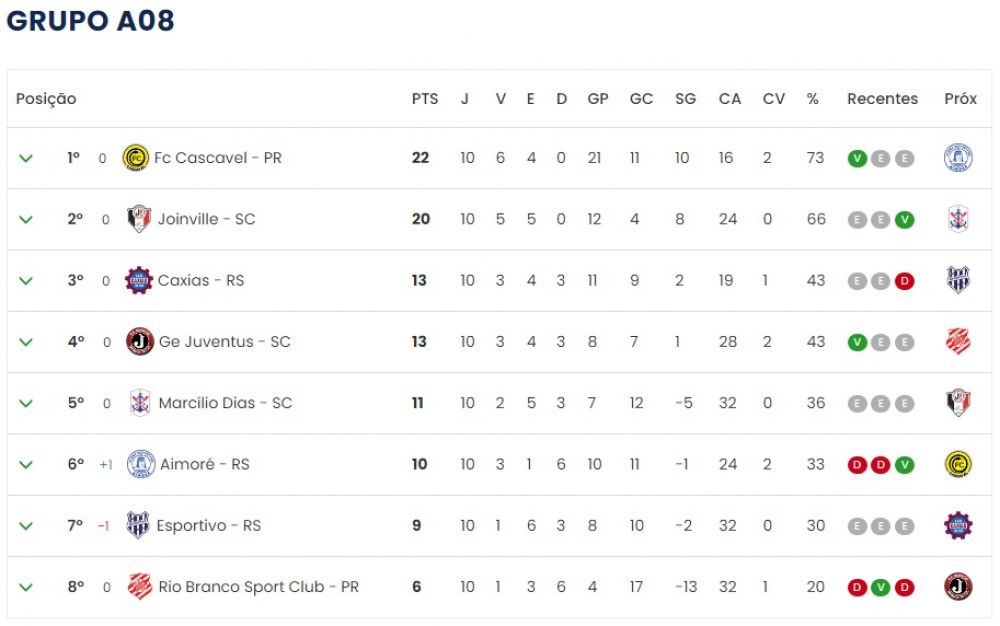
Task: Click the Aimoré club badge icon
Action: coord(141,464)
